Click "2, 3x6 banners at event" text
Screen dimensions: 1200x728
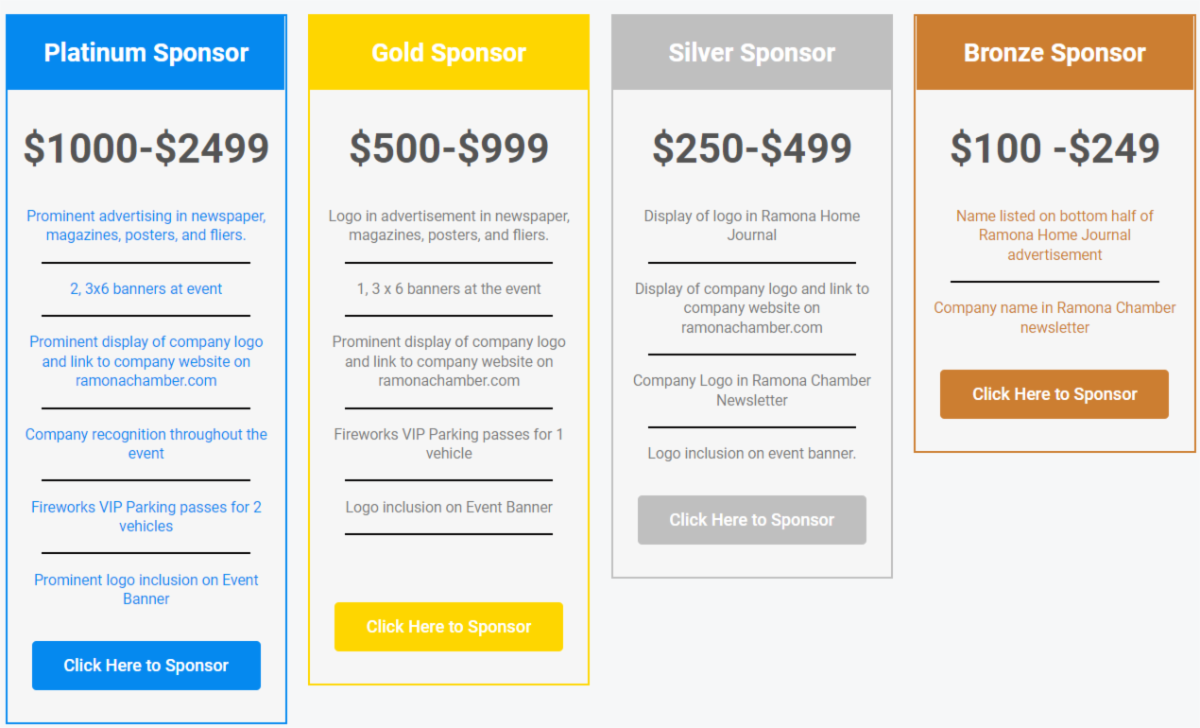point(146,289)
